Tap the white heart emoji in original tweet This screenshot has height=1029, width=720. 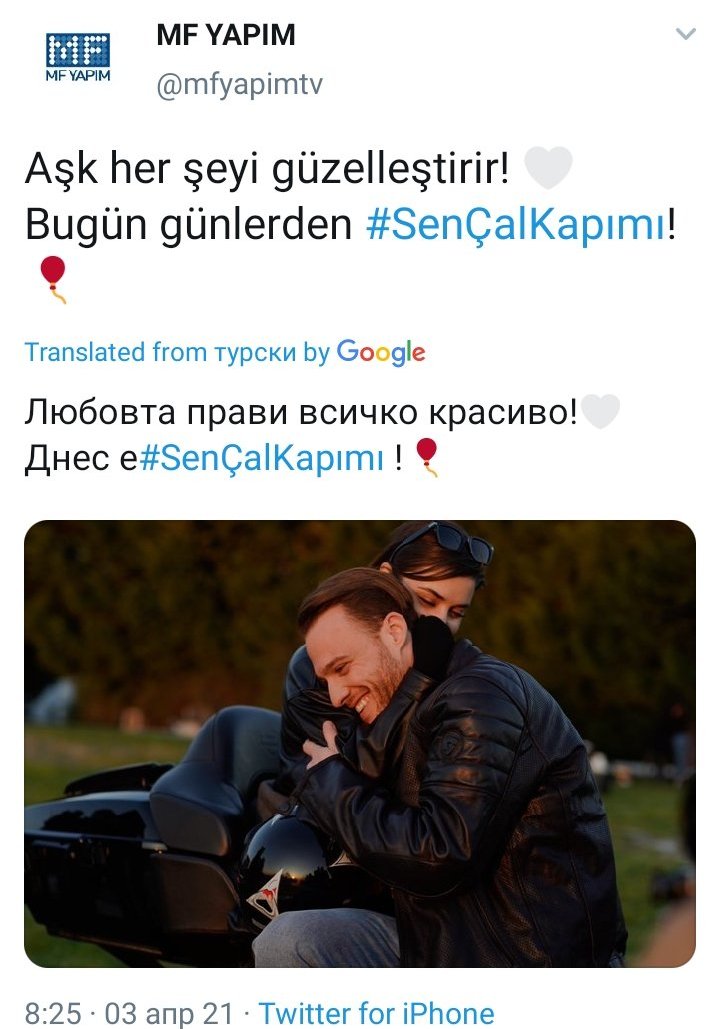tap(549, 167)
